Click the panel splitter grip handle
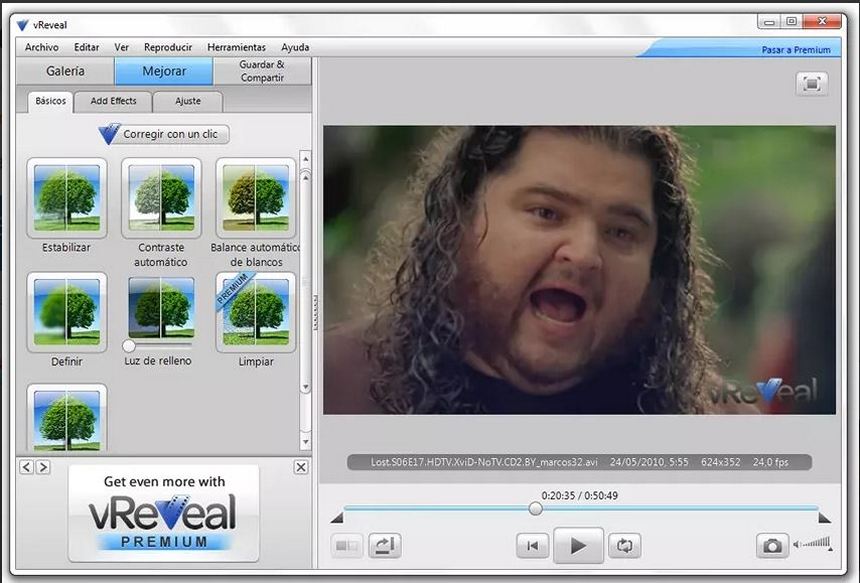This screenshot has width=860, height=583. tap(315, 312)
